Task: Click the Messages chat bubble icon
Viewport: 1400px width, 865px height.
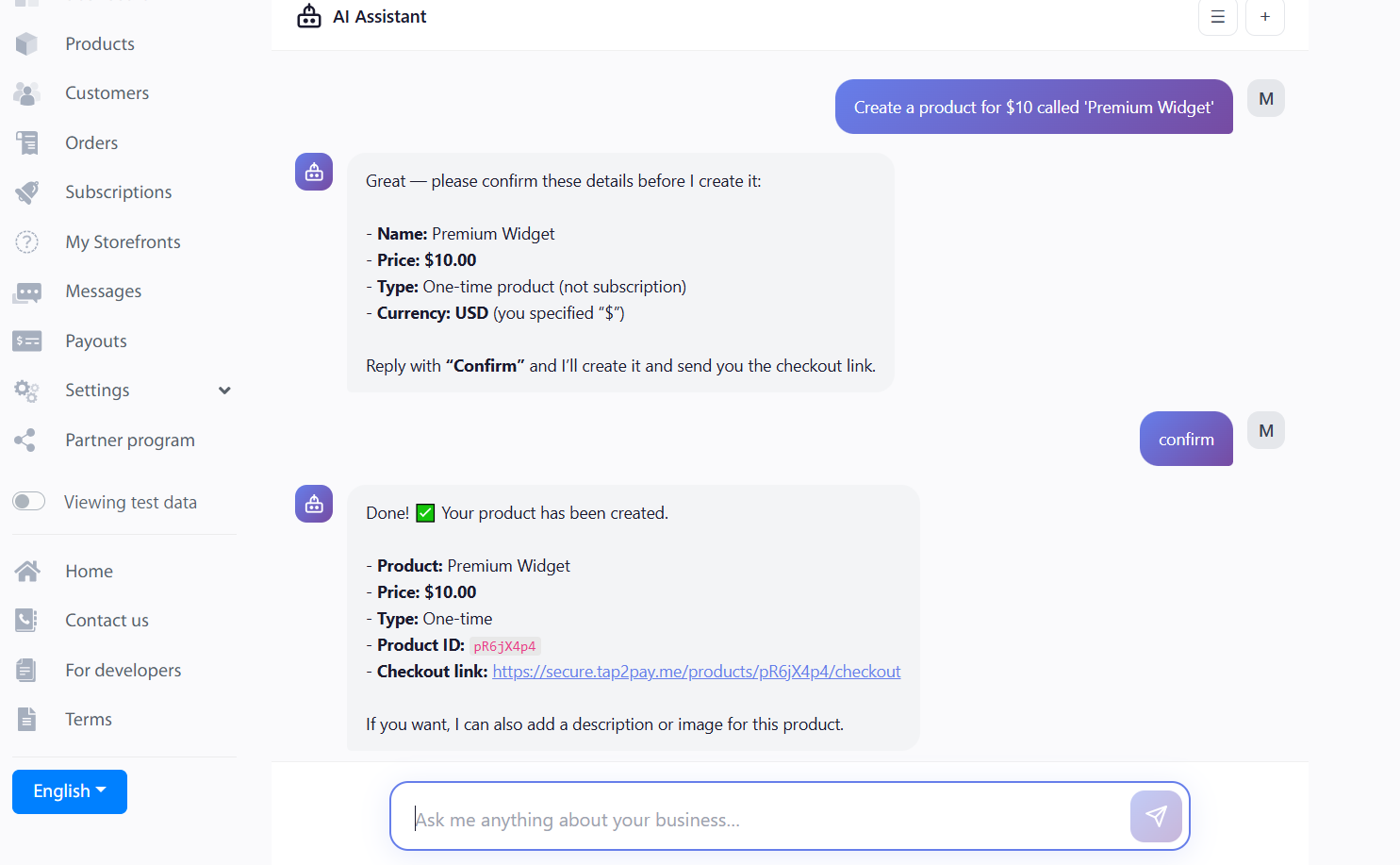Action: click(26, 291)
